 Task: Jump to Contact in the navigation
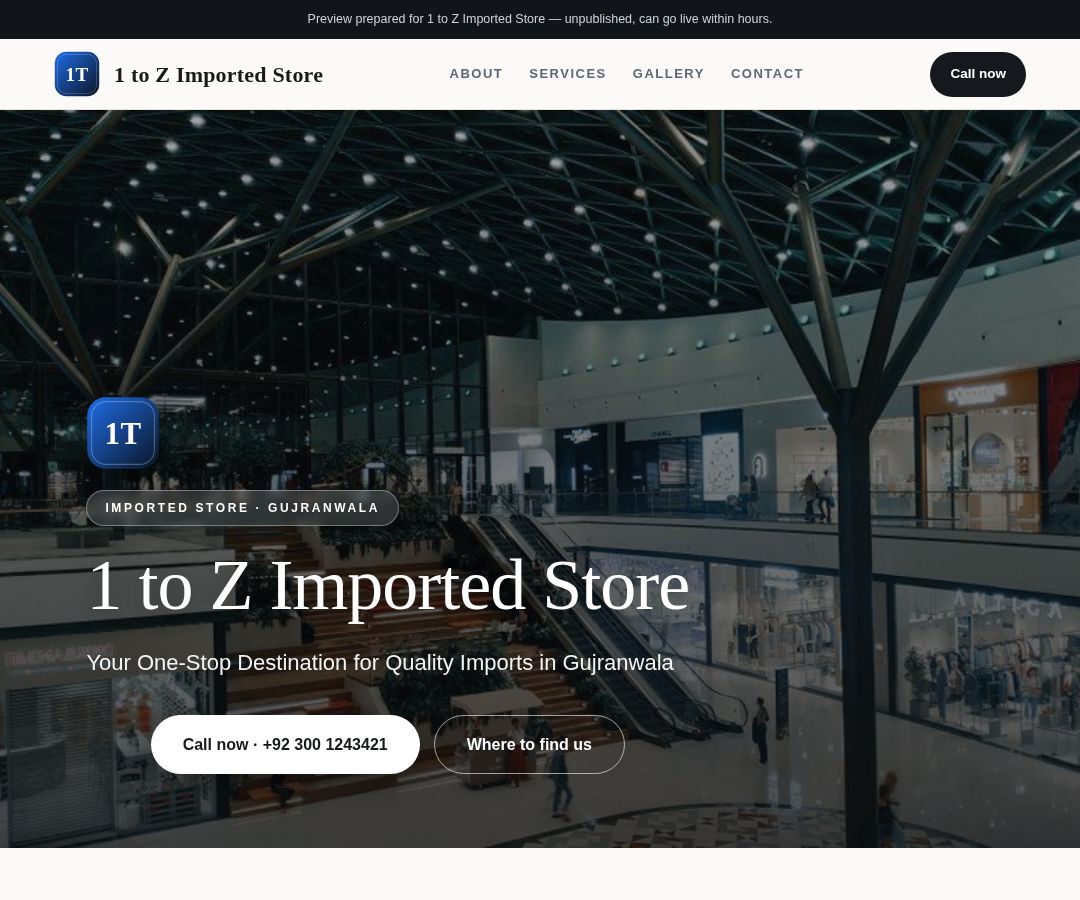(767, 74)
